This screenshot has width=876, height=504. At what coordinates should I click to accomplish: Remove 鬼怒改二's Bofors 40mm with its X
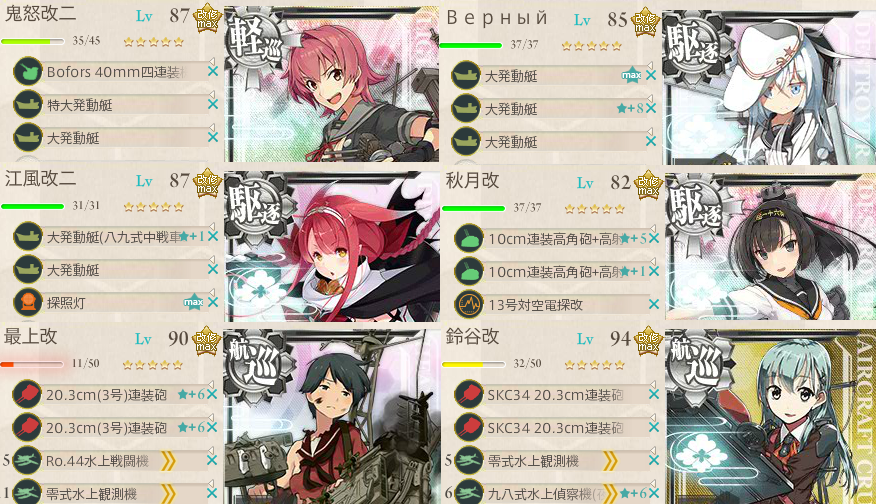[x=213, y=72]
